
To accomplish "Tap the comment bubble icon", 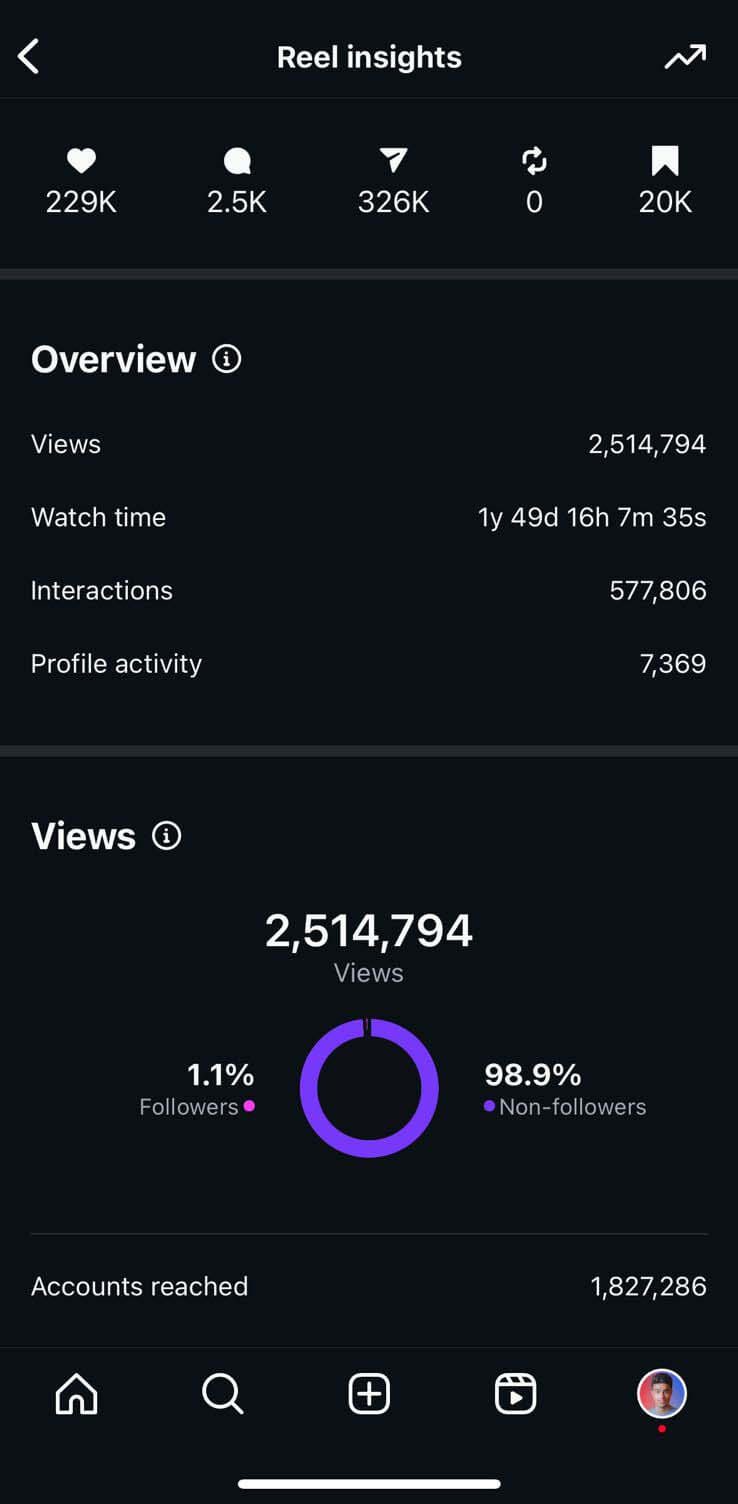I will [x=237, y=161].
